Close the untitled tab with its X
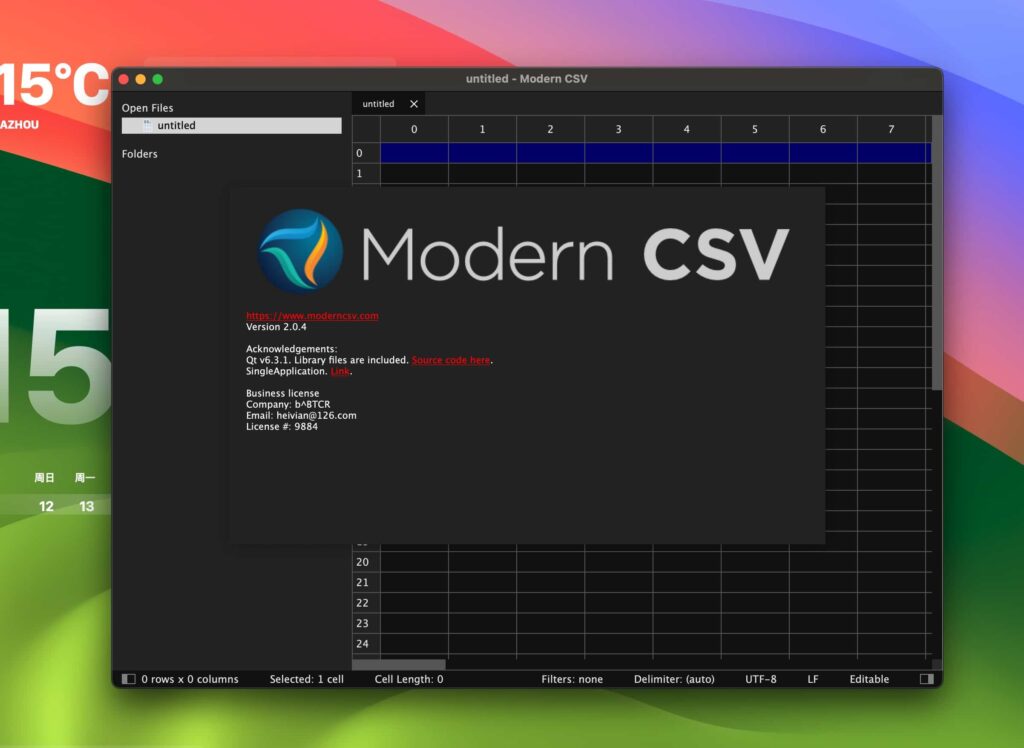1024x748 pixels. [413, 103]
